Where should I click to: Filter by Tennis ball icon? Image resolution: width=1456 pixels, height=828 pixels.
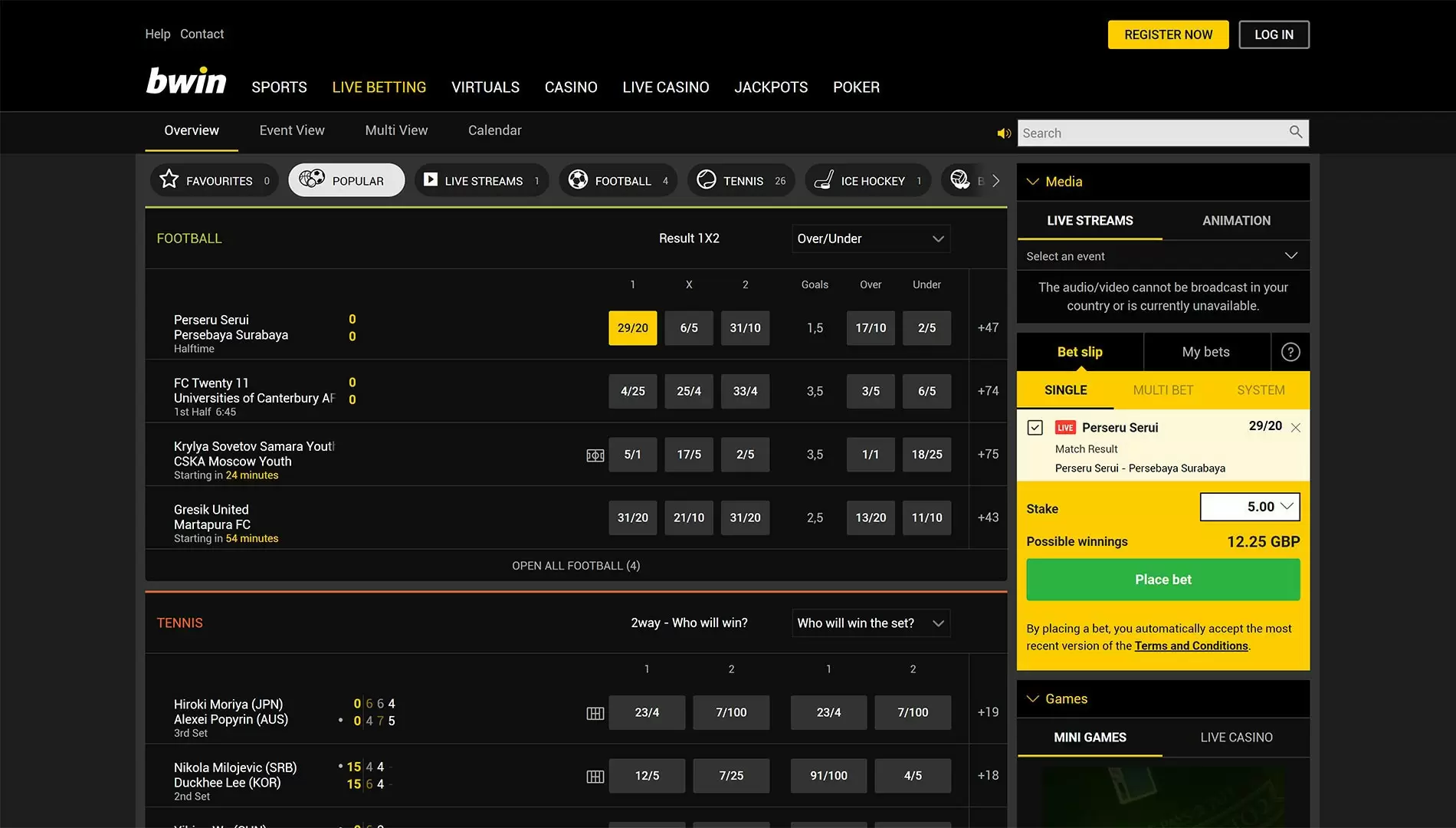tap(741, 181)
